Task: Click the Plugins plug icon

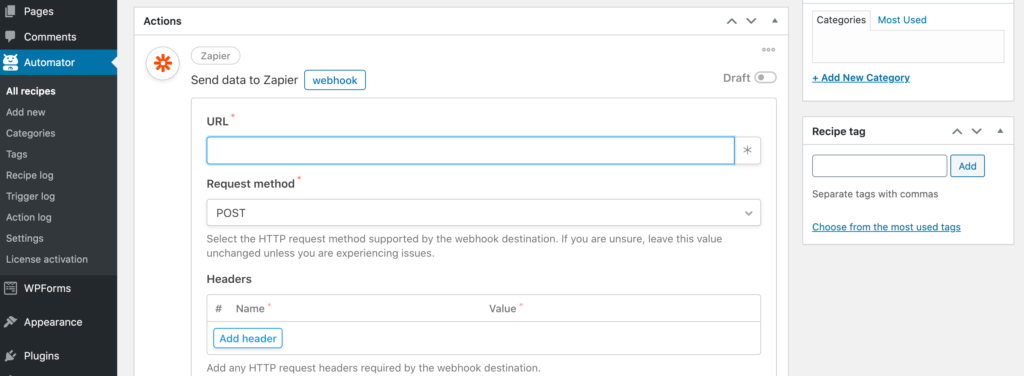Action: pyautogui.click(x=10, y=356)
